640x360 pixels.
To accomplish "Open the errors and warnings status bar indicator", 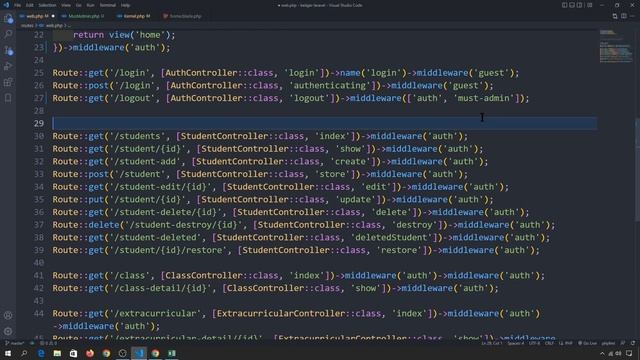I will point(48,343).
